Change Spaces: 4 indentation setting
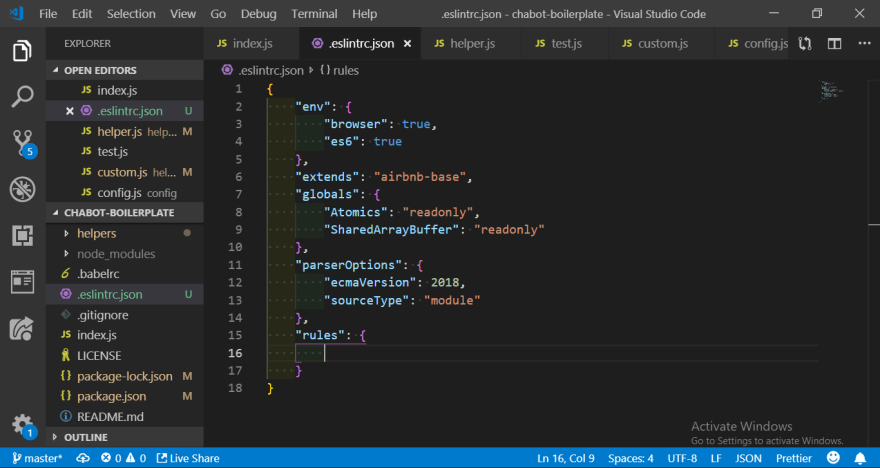Image resolution: width=880 pixels, height=468 pixels. pos(631,458)
